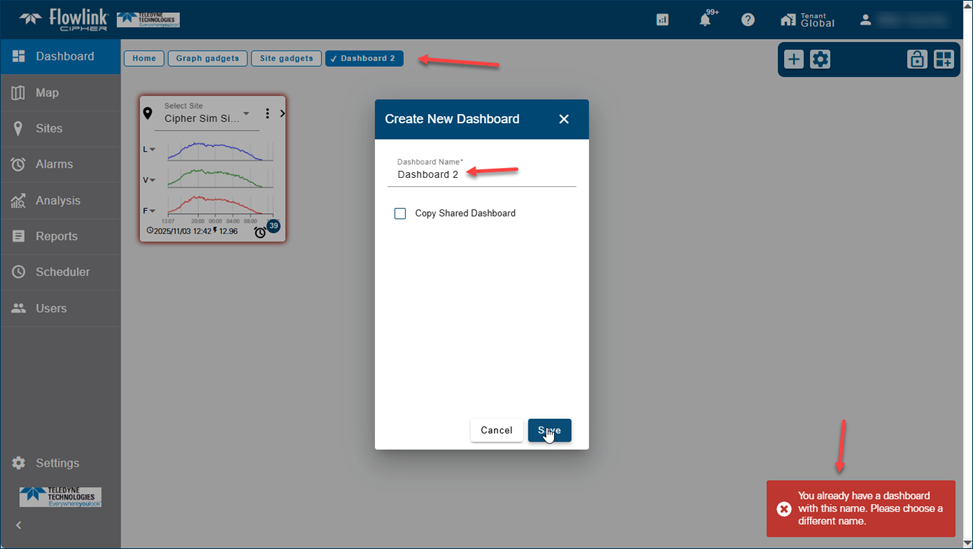
Task: Expand the Select Site dropdown
Action: [246, 114]
